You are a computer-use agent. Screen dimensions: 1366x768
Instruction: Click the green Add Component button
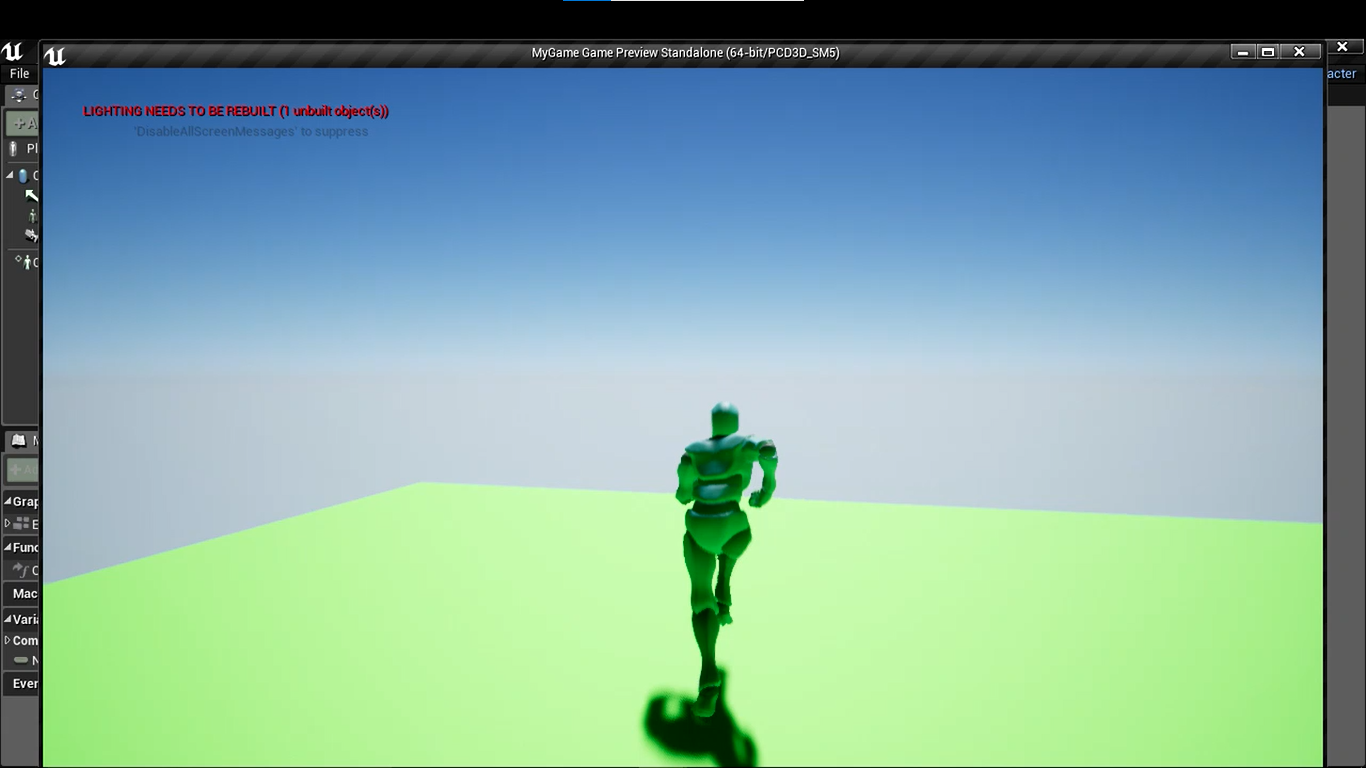point(23,124)
